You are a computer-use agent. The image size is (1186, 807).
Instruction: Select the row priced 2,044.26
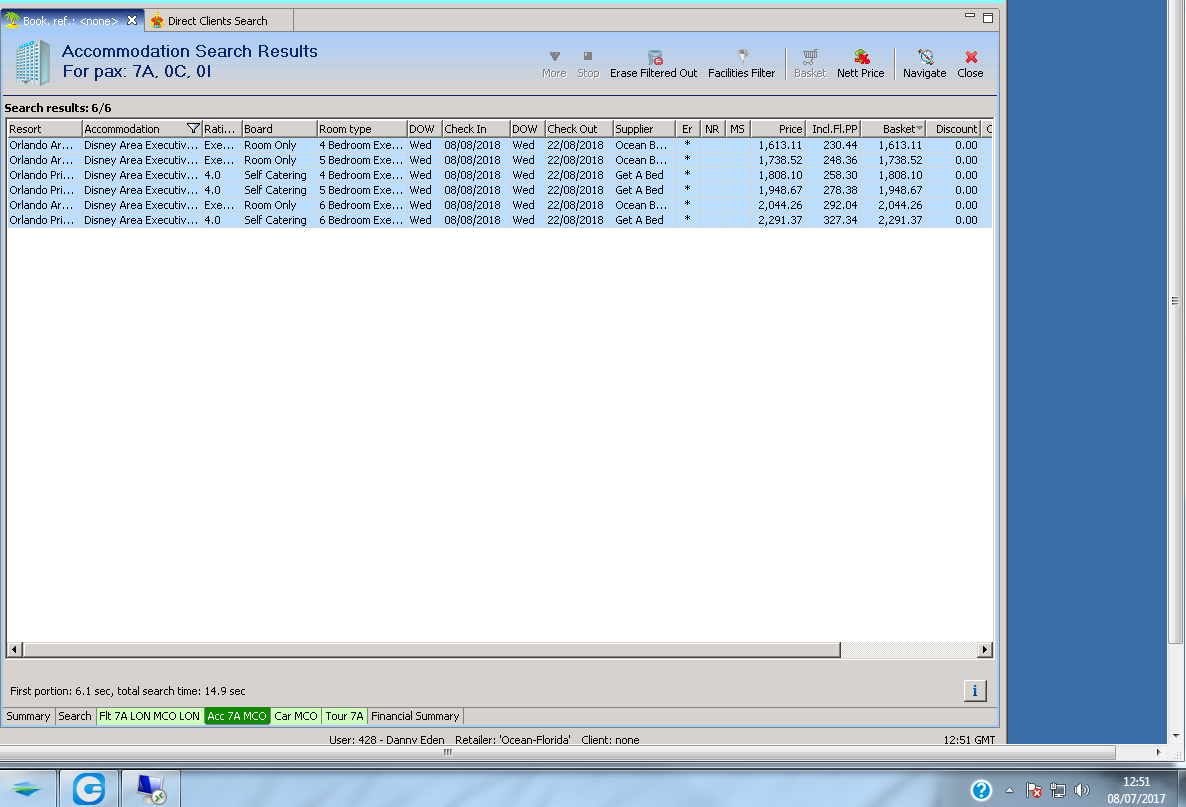point(499,205)
